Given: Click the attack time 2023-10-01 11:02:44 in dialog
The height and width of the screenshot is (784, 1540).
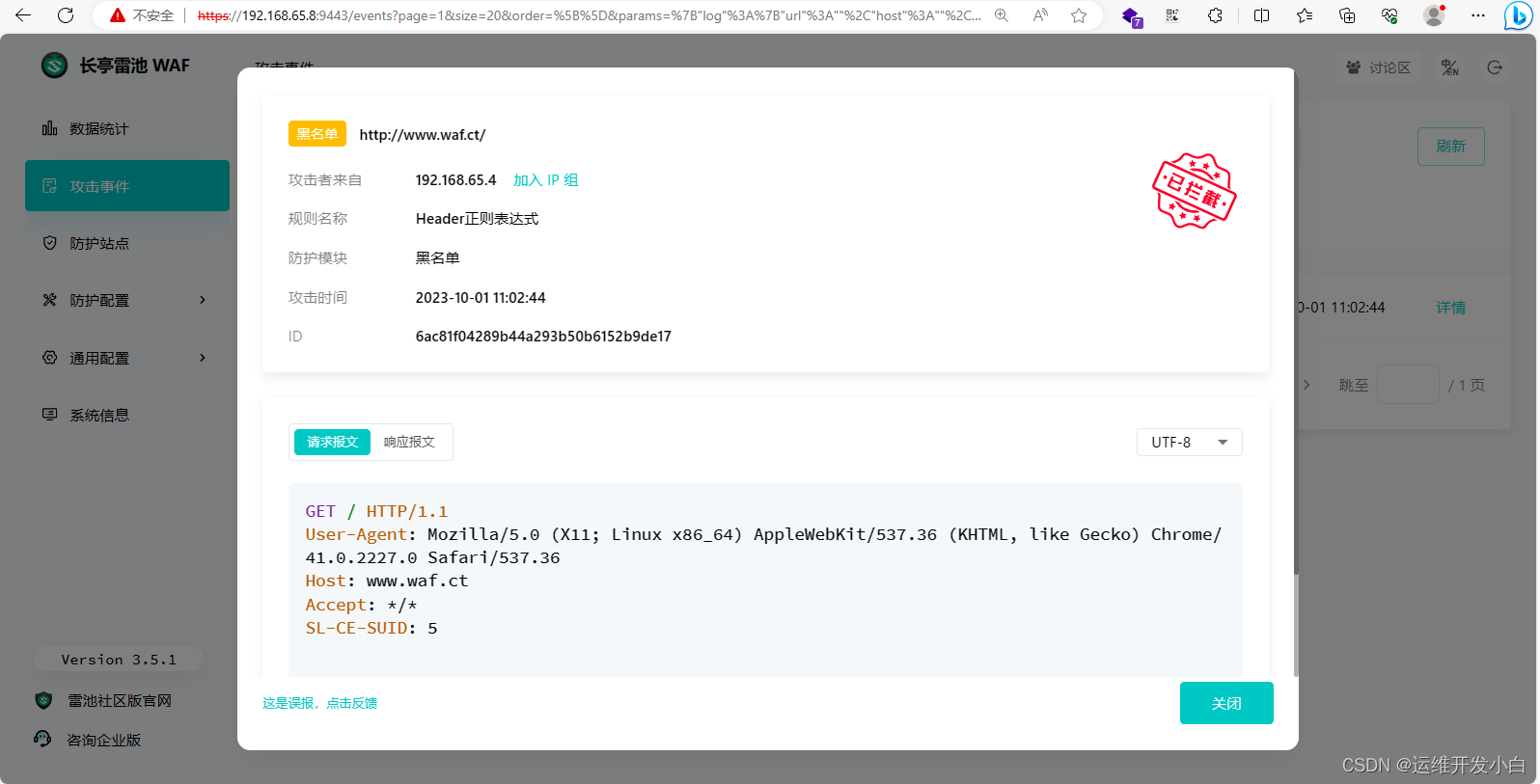Looking at the screenshot, I should point(481,298).
